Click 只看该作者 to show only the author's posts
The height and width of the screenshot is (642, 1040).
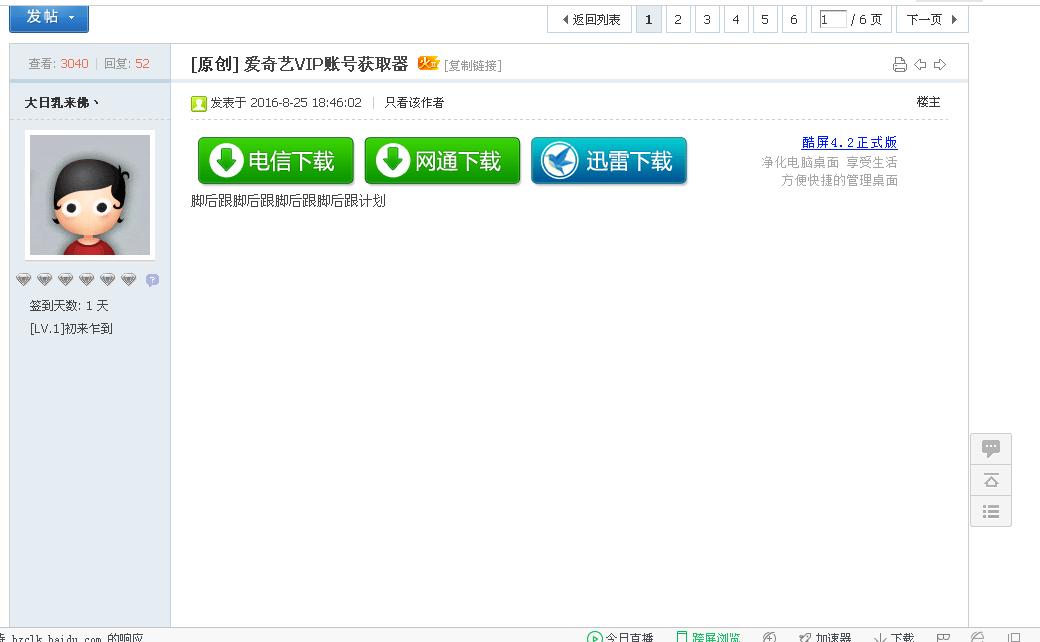[415, 102]
